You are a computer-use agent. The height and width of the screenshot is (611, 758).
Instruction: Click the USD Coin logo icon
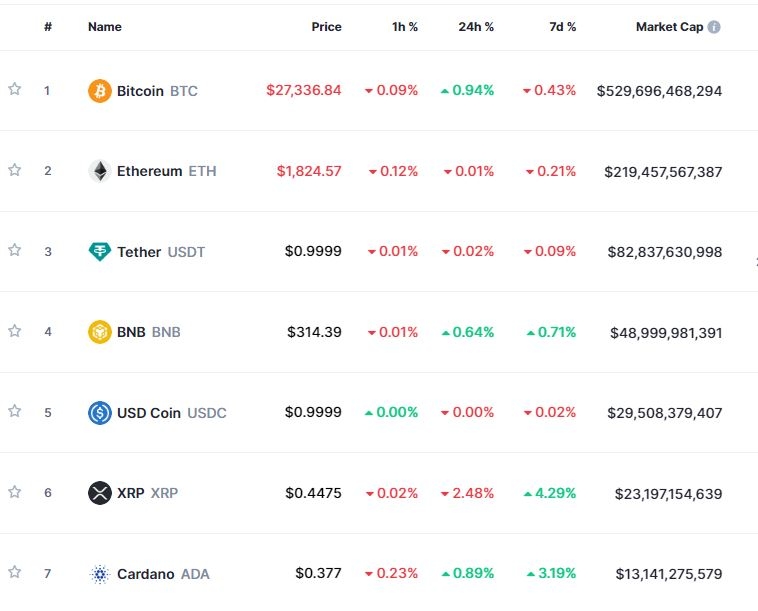(x=100, y=413)
